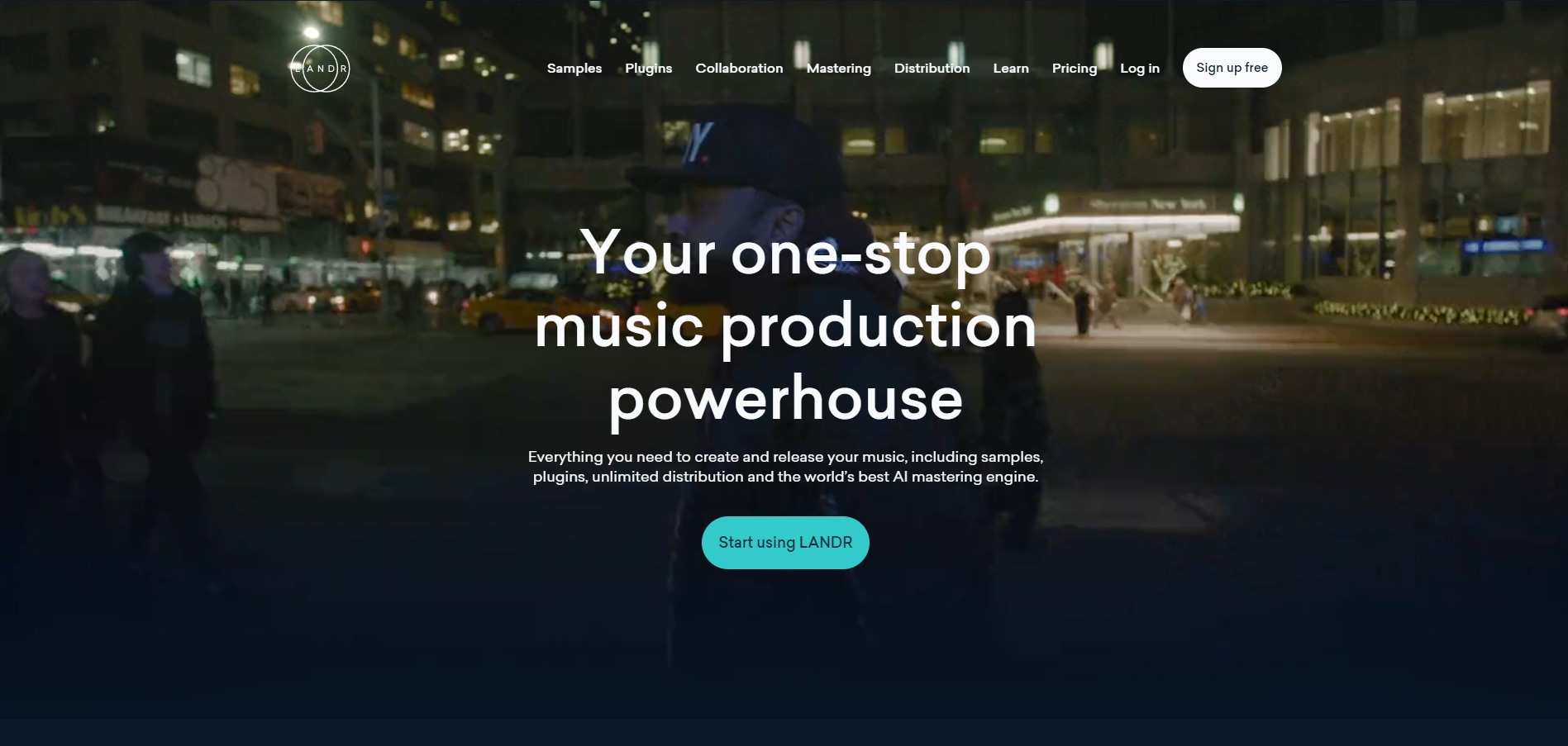
Task: Open the Plugins navigation item
Action: (649, 69)
